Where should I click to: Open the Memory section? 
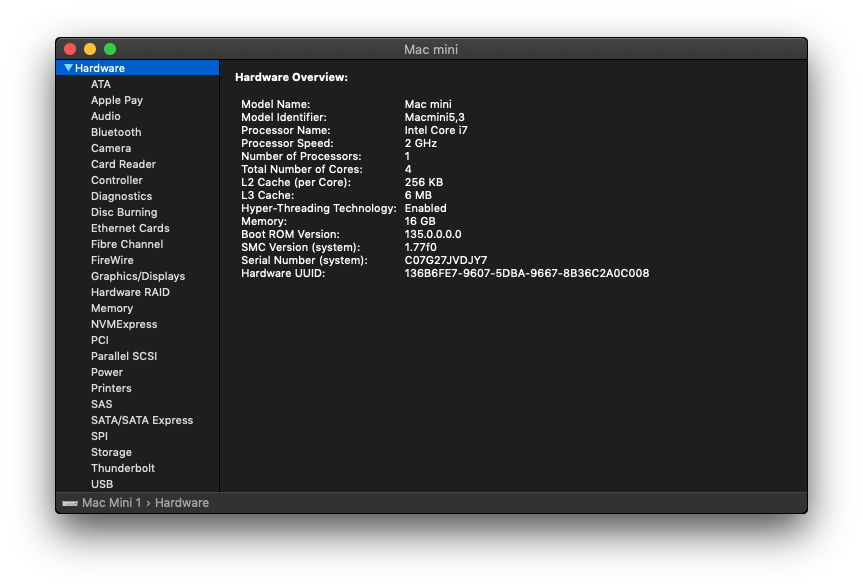coord(112,308)
